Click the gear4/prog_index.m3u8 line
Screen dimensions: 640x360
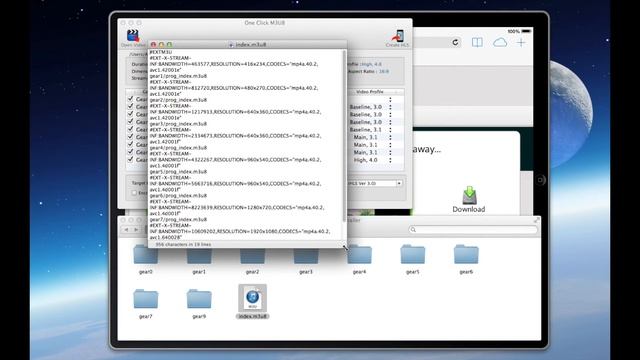178,148
